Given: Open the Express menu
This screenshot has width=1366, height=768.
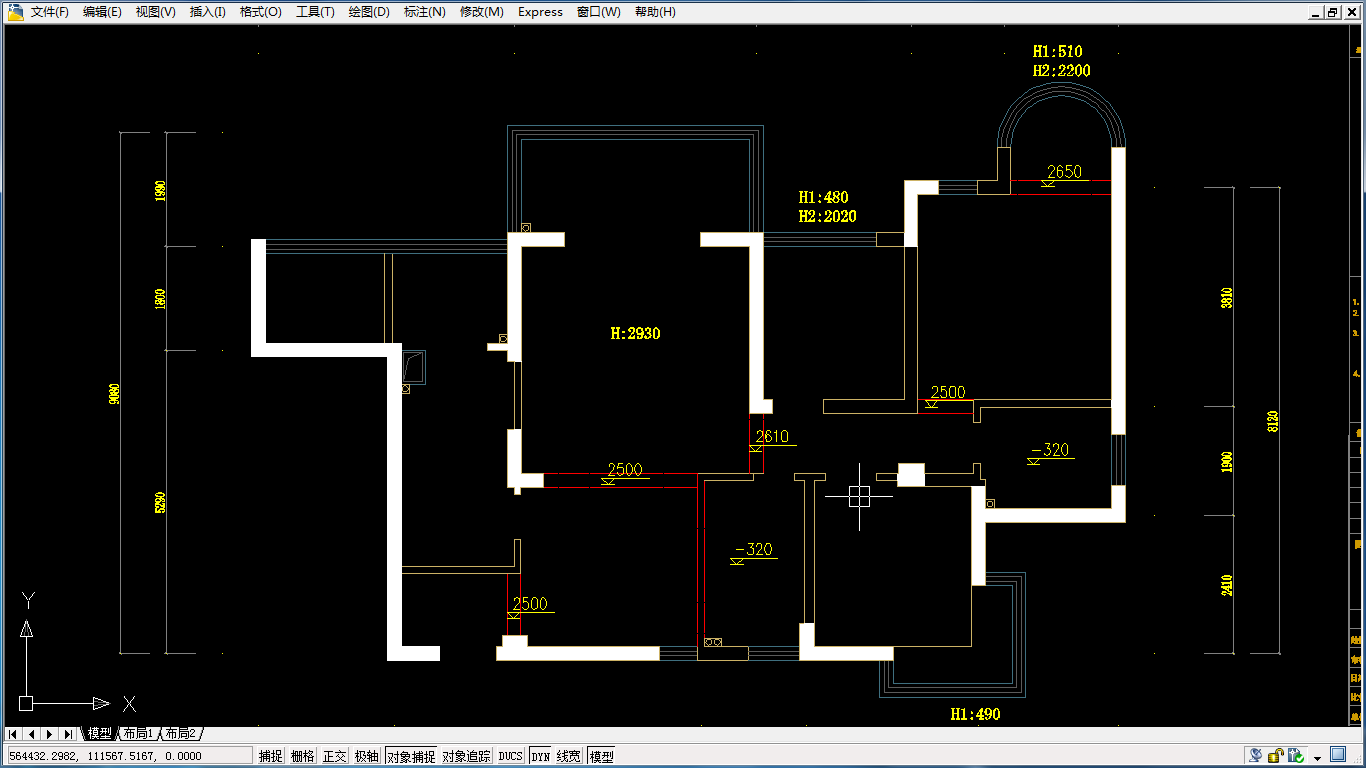Looking at the screenshot, I should tap(540, 12).
